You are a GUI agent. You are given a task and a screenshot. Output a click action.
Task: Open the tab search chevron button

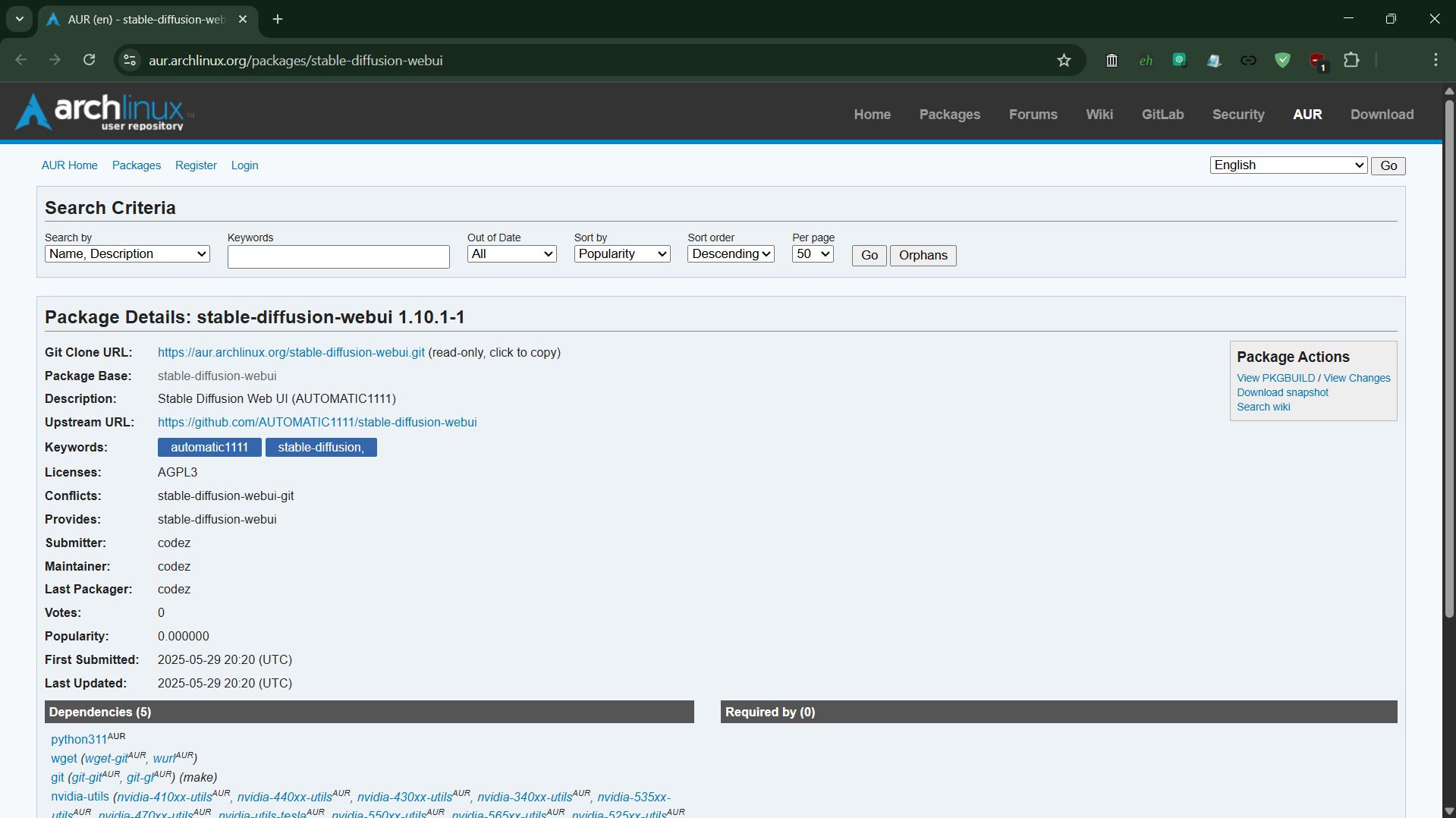[20, 19]
